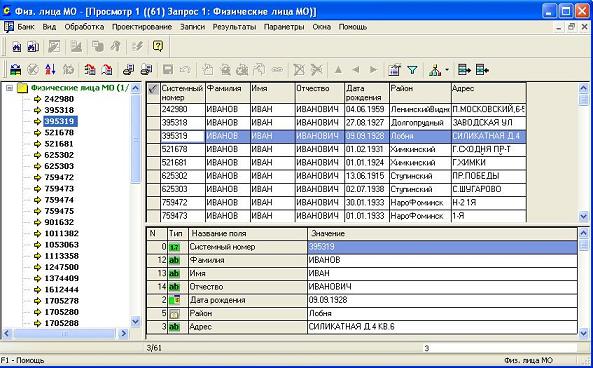Click the table with left-arrow icon
The image size is (593, 368).
click(x=482, y=70)
